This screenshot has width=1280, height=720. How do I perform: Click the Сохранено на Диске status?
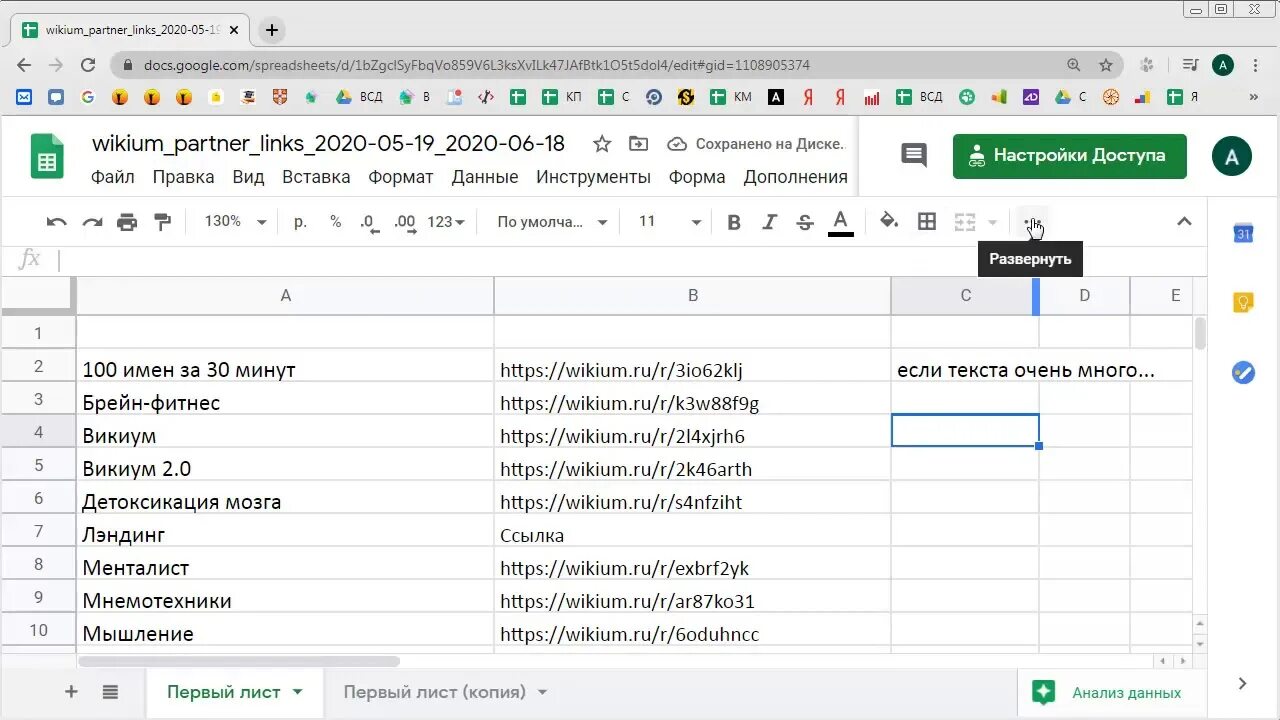(756, 144)
